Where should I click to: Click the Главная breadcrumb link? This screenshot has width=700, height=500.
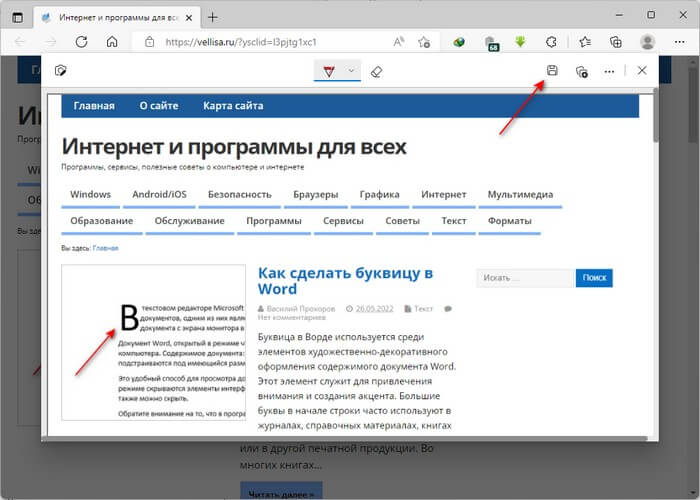pos(105,248)
